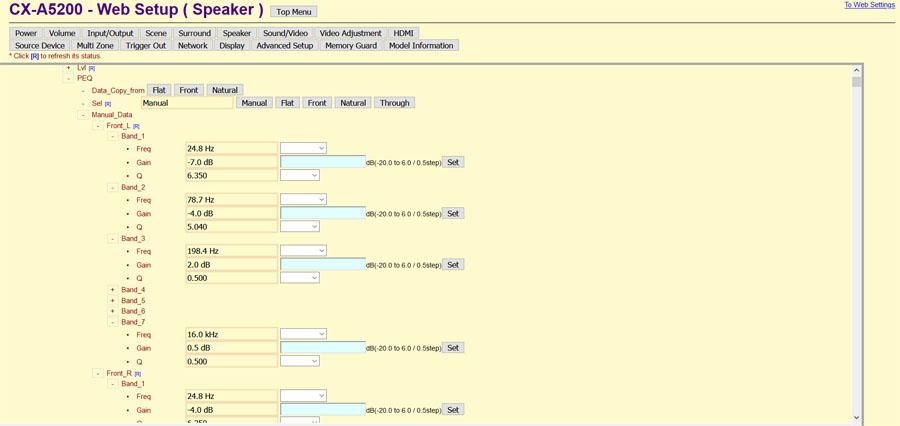Click the [R] refresh icon beside Front_L
The height and width of the screenshot is (426, 900).
tap(137, 126)
